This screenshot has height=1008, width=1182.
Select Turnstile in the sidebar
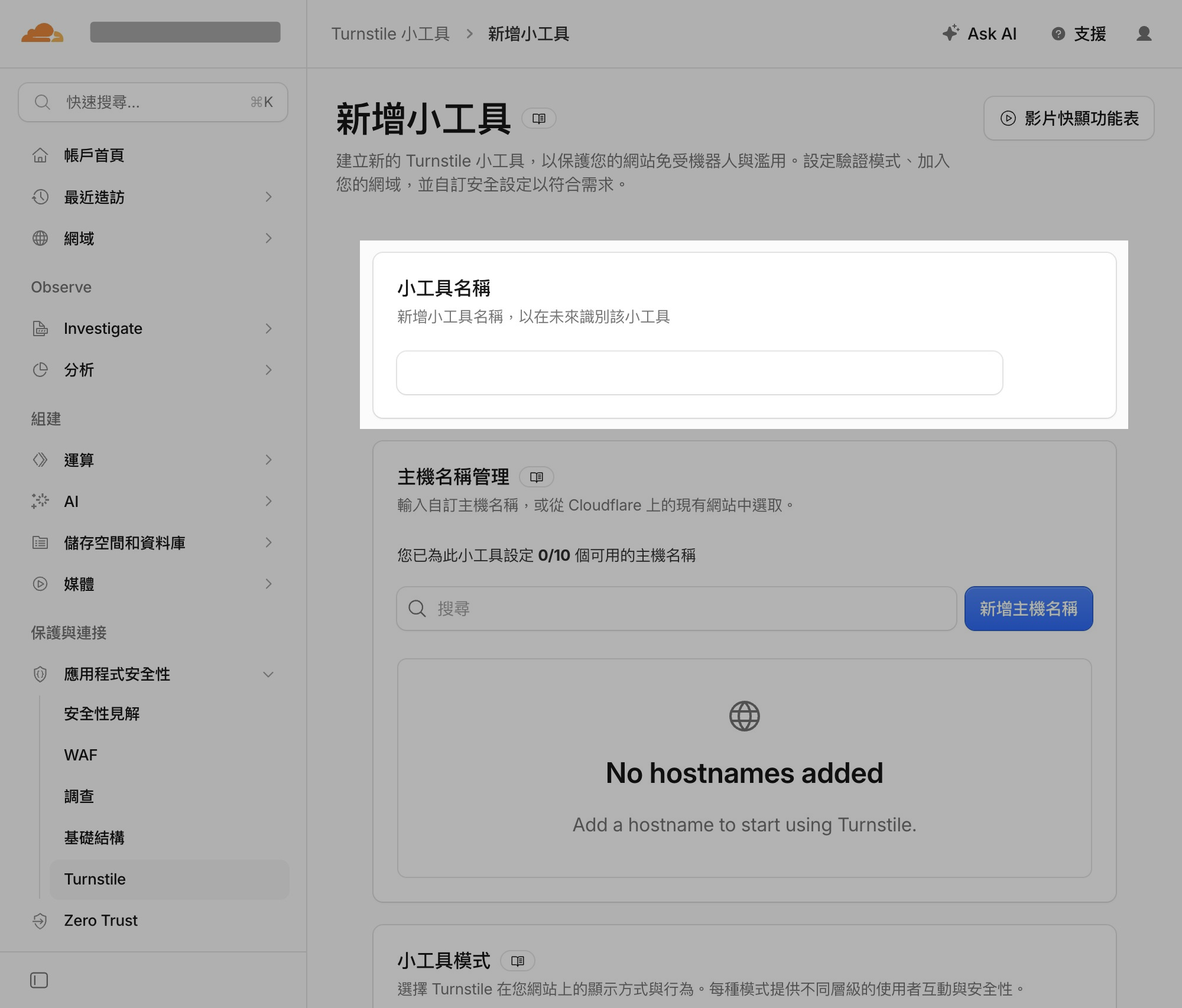[169, 879]
